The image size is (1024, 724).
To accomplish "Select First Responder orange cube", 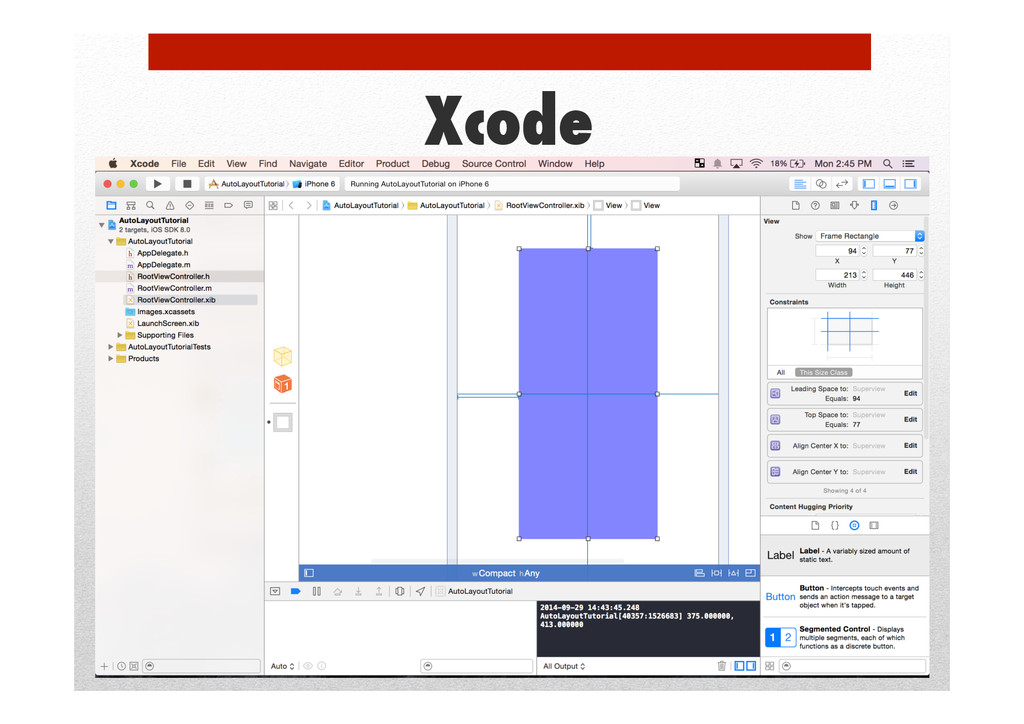I will [283, 384].
